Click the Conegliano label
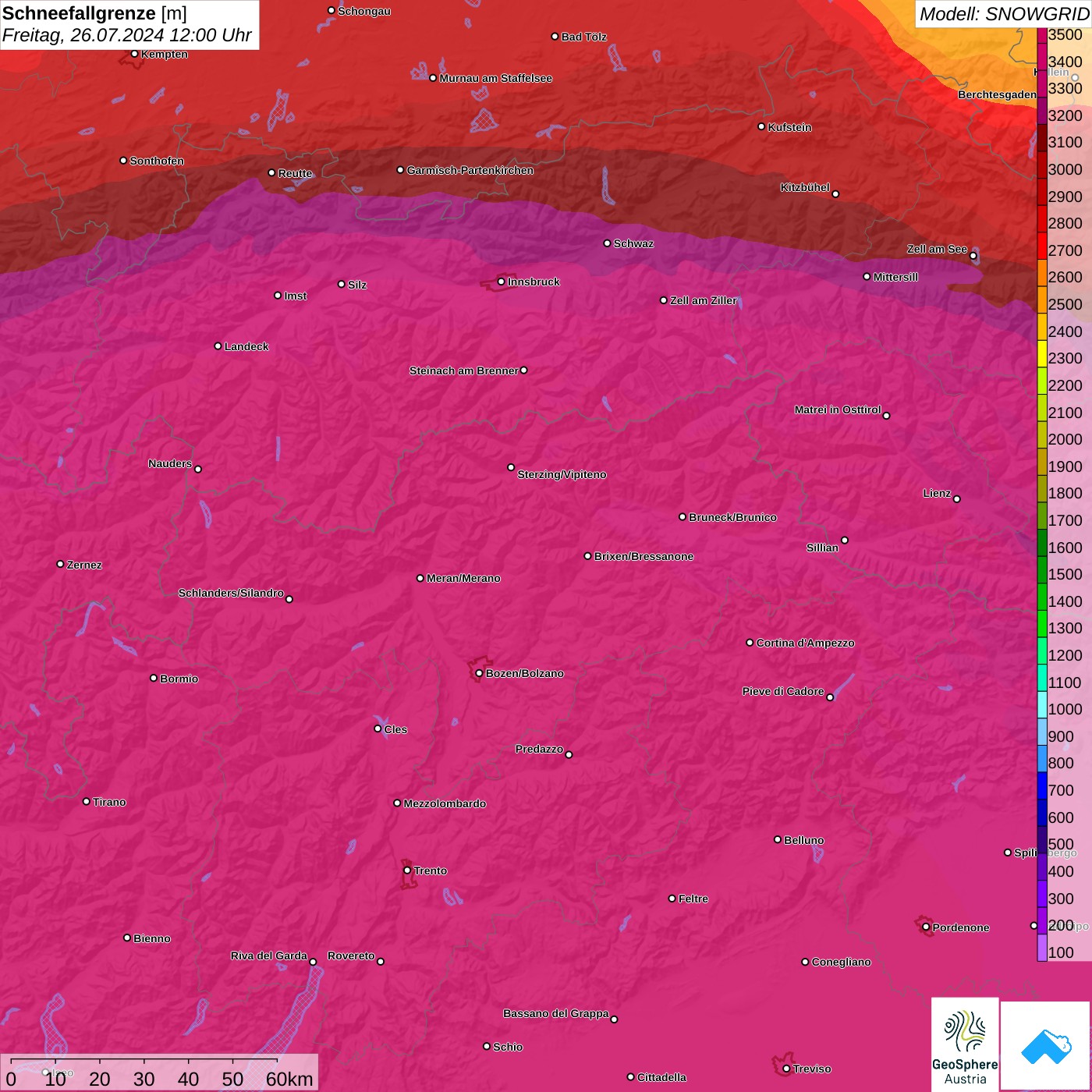 pos(841,962)
